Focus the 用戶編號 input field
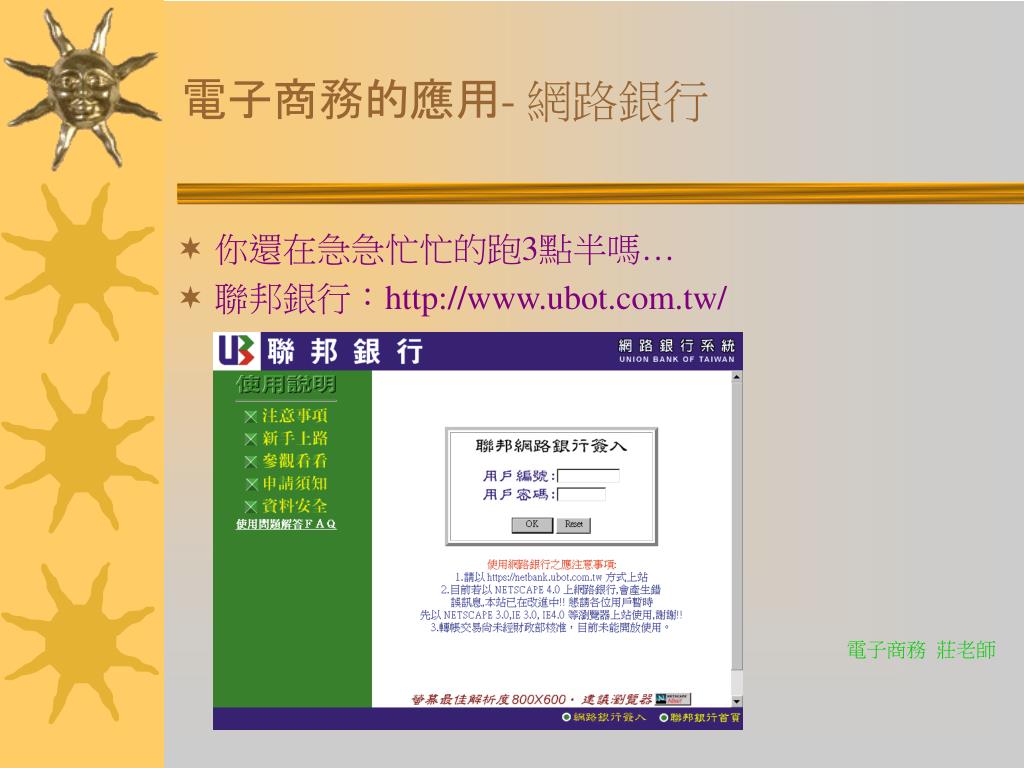This screenshot has height=768, width=1024. click(x=588, y=475)
